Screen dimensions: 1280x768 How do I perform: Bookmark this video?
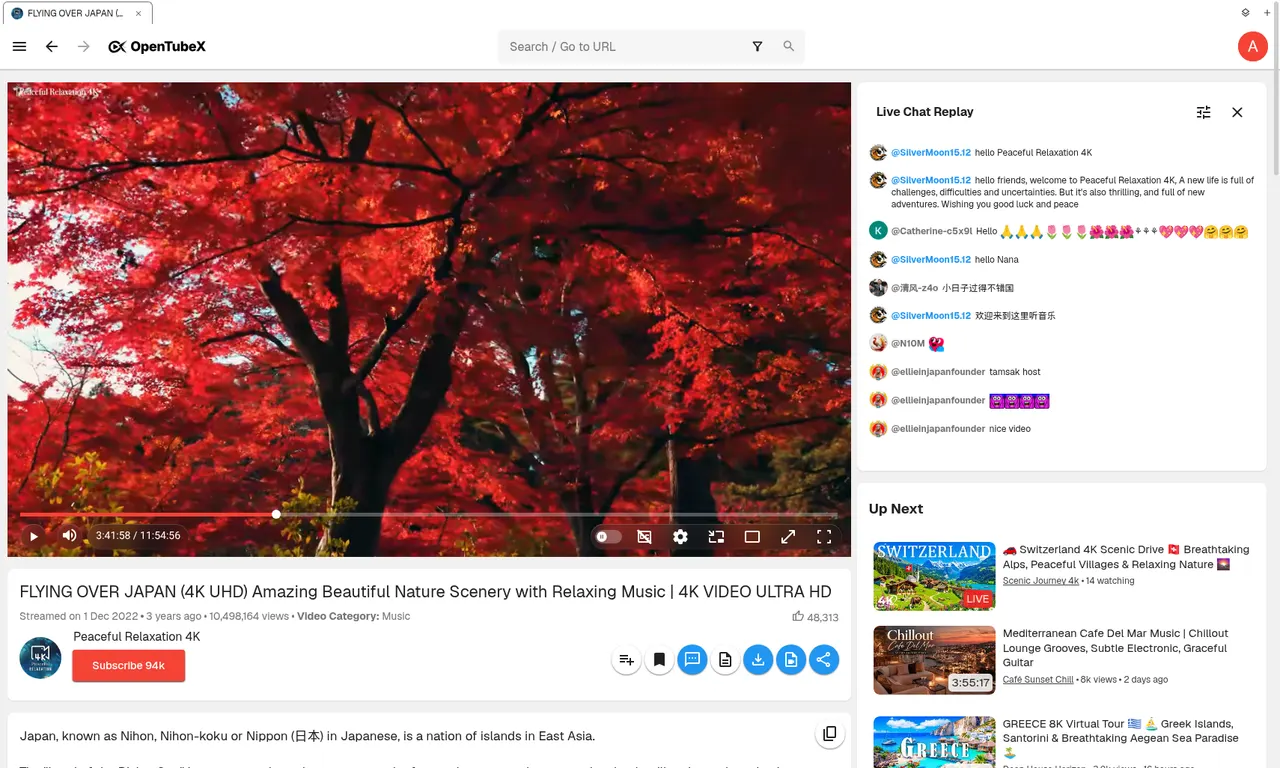(x=659, y=660)
